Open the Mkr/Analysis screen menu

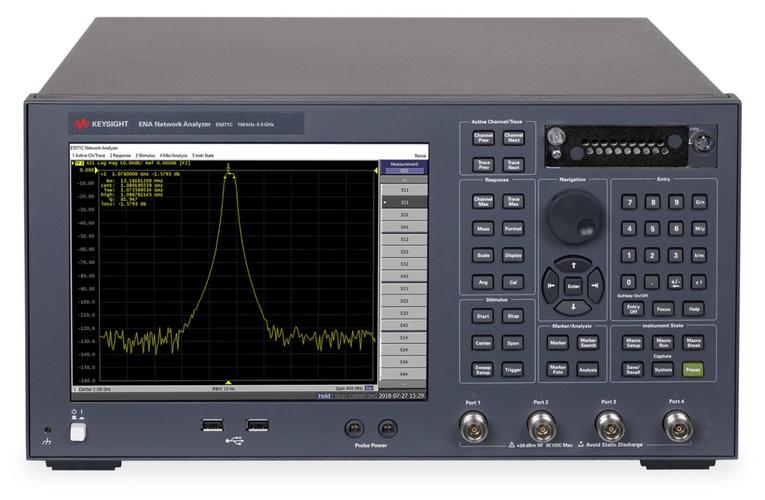173,156
